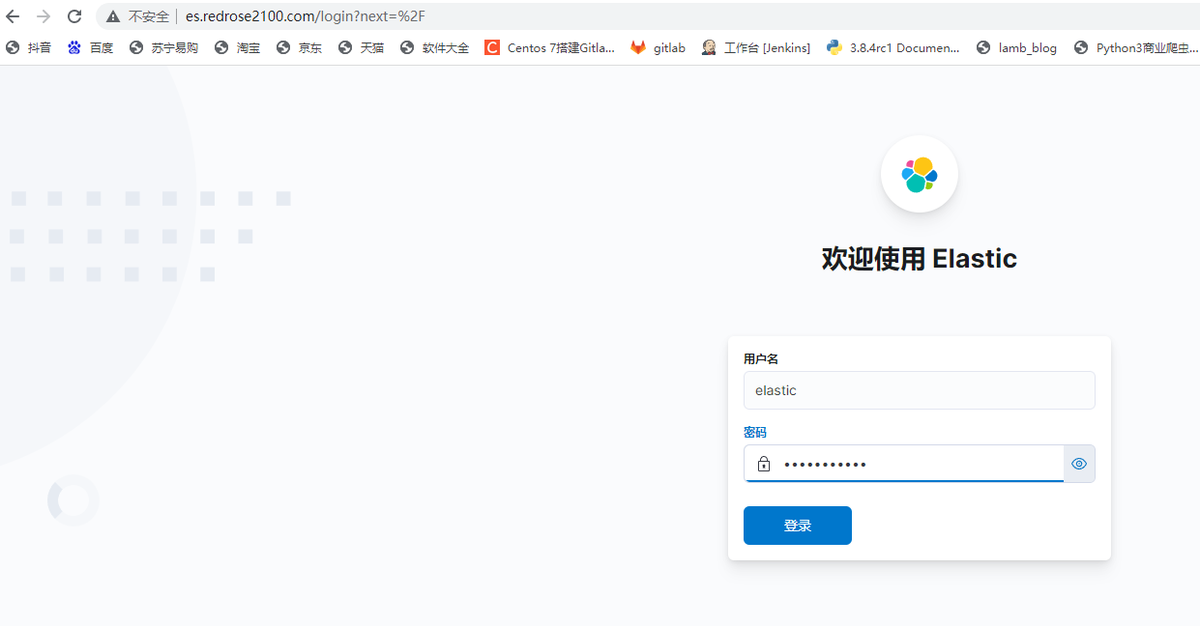Reload the page with refresh icon
The width and height of the screenshot is (1200, 626).
pyautogui.click(x=74, y=16)
